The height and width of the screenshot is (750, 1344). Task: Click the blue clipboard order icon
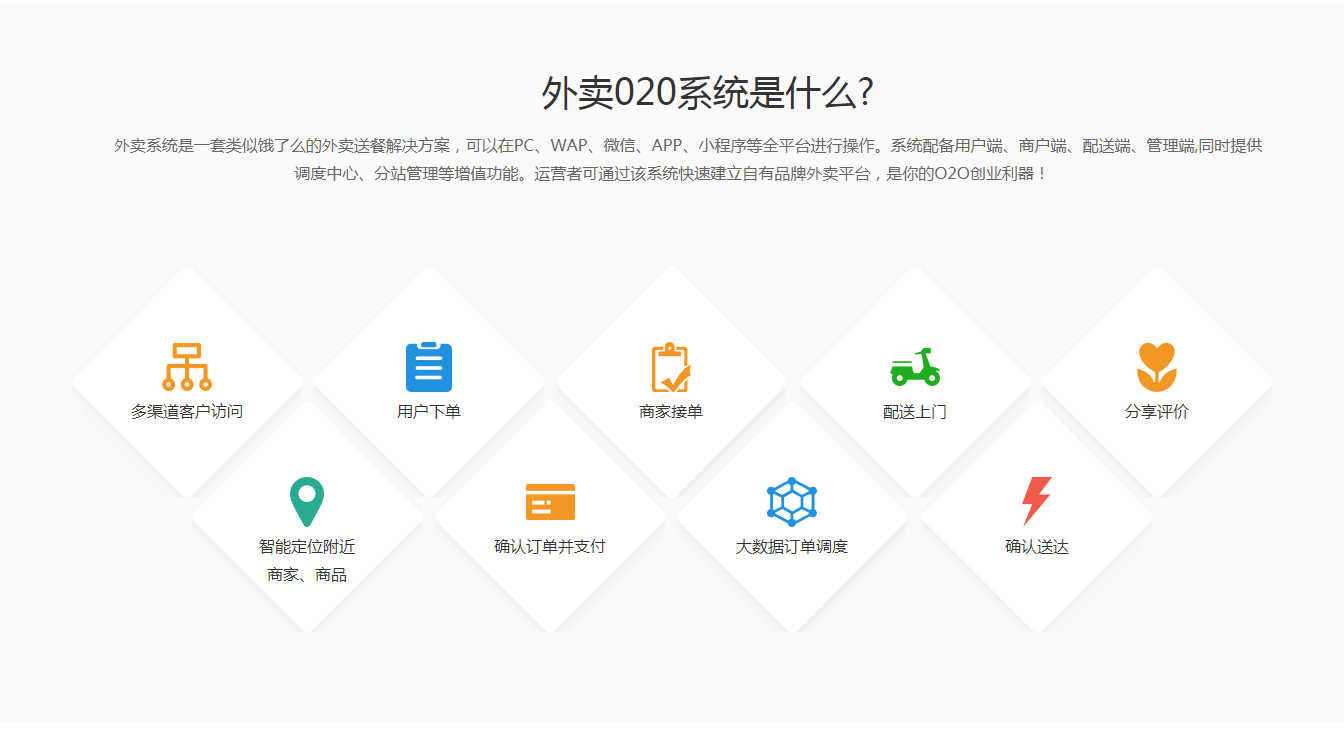pyautogui.click(x=429, y=367)
